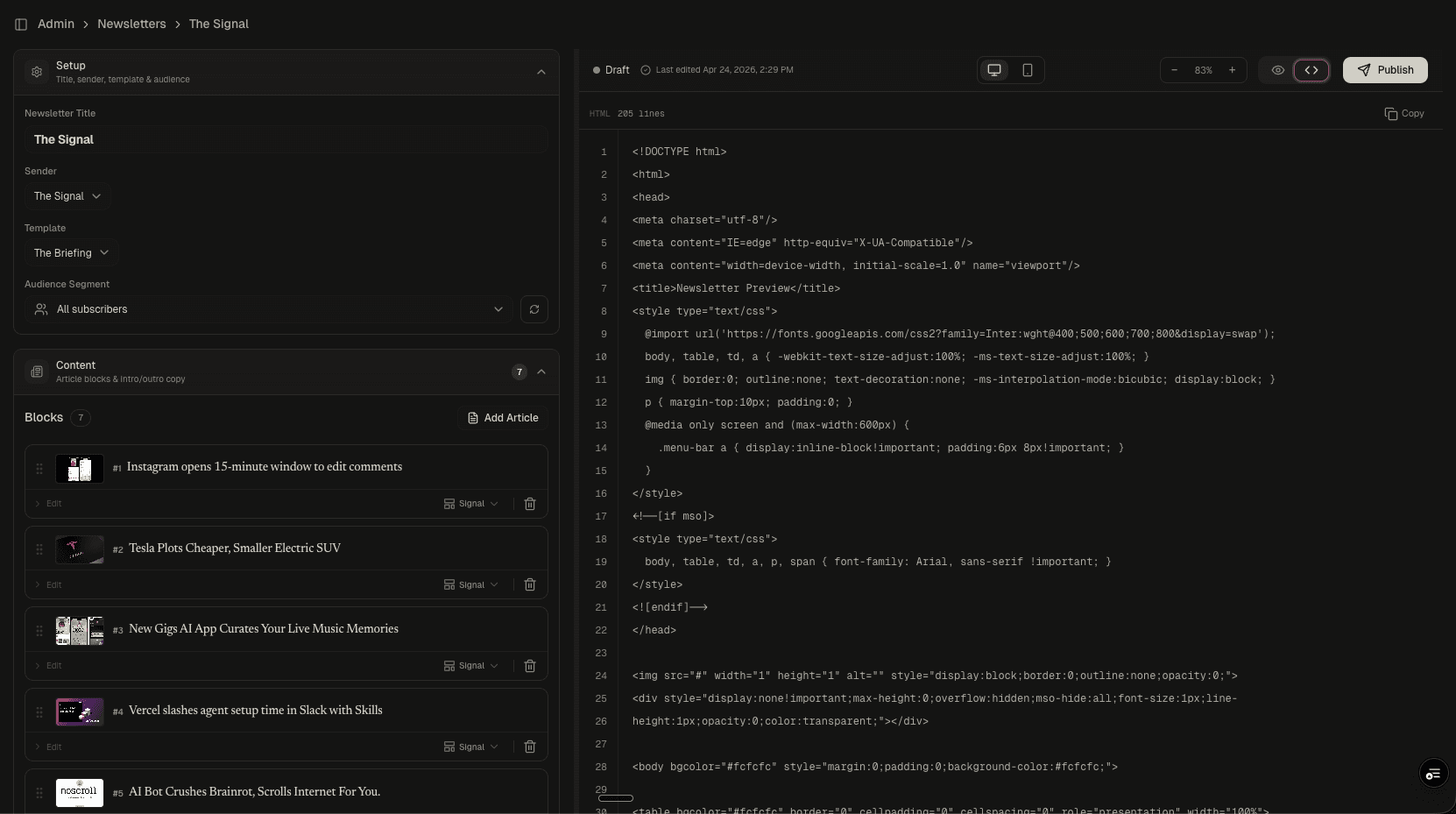Viewport: 1456px width, 814px height.
Task: Click the Setup gear icon
Action: (37, 72)
